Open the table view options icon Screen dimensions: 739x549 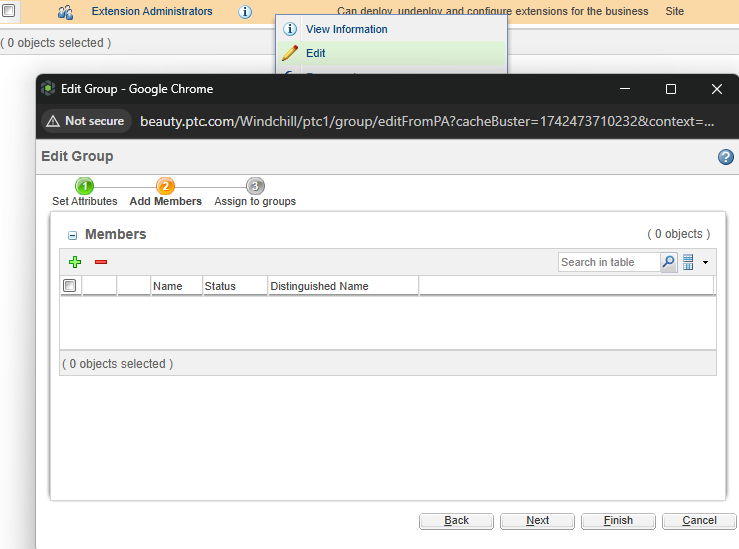tap(688, 262)
